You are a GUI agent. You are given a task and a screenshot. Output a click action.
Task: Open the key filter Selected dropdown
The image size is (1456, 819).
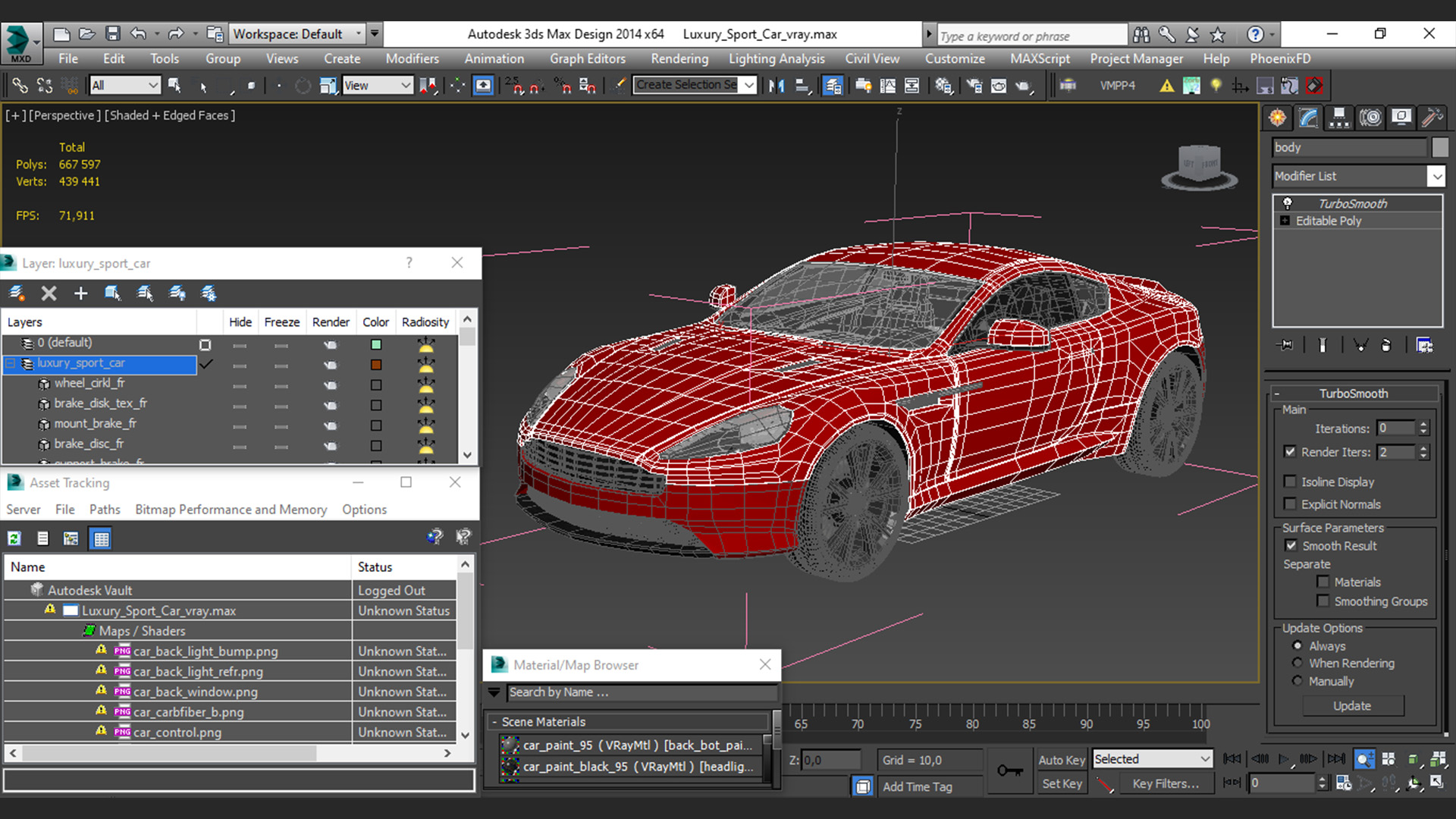1152,759
